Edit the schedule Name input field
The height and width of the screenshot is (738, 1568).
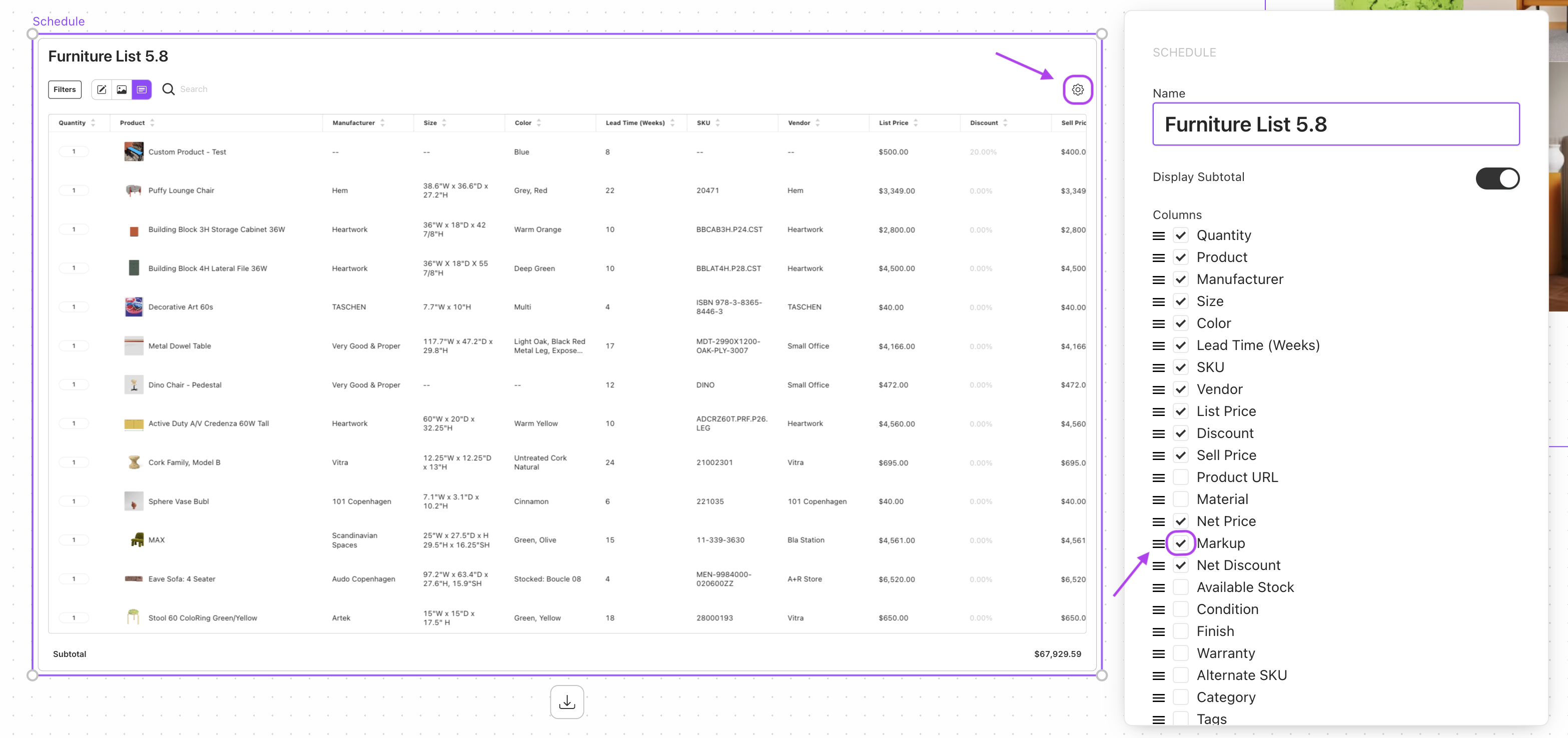(x=1335, y=124)
